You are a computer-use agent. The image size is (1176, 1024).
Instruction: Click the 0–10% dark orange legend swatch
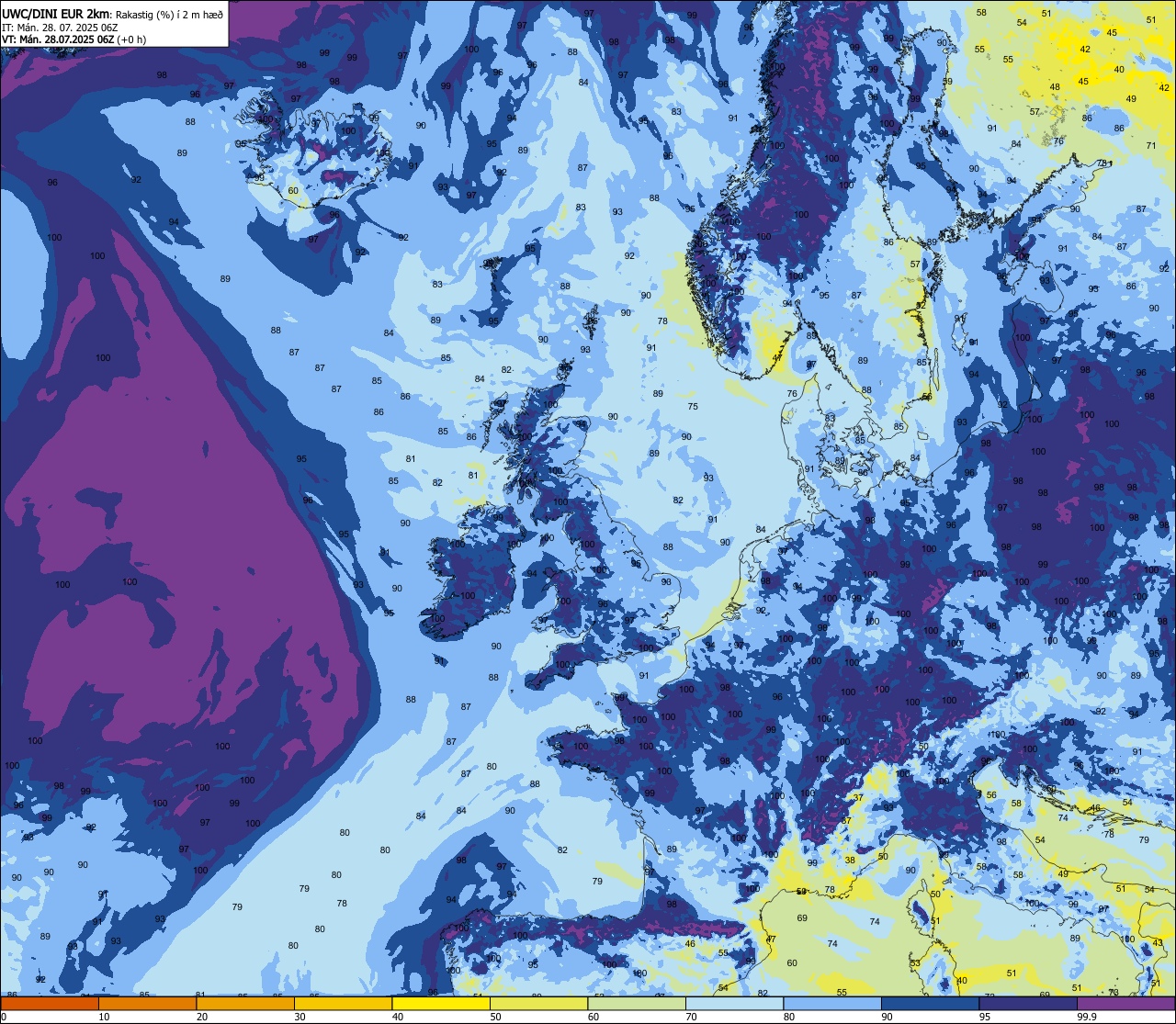50,1004
